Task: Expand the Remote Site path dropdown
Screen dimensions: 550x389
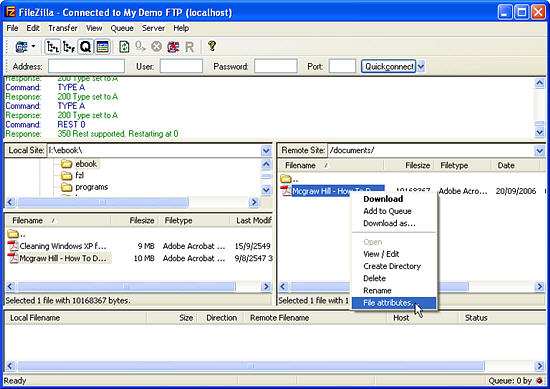Action: click(x=540, y=150)
